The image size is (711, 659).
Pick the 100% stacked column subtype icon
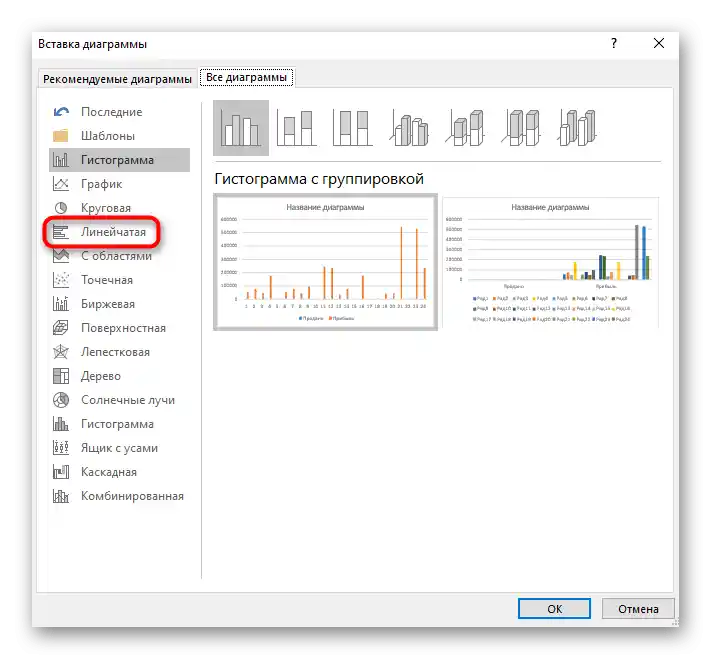[352, 128]
